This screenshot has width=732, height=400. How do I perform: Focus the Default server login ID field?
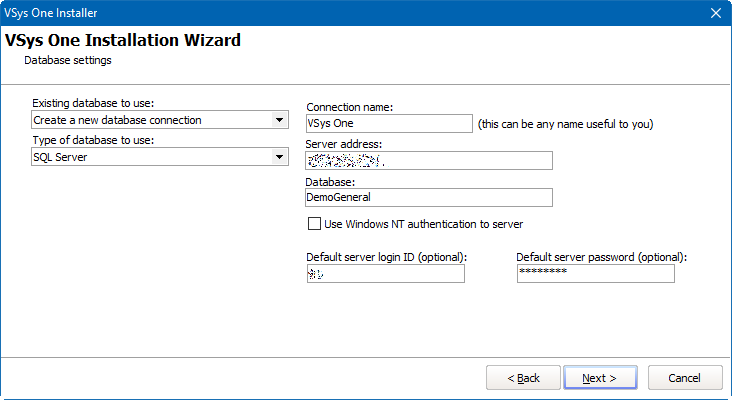tap(385, 273)
